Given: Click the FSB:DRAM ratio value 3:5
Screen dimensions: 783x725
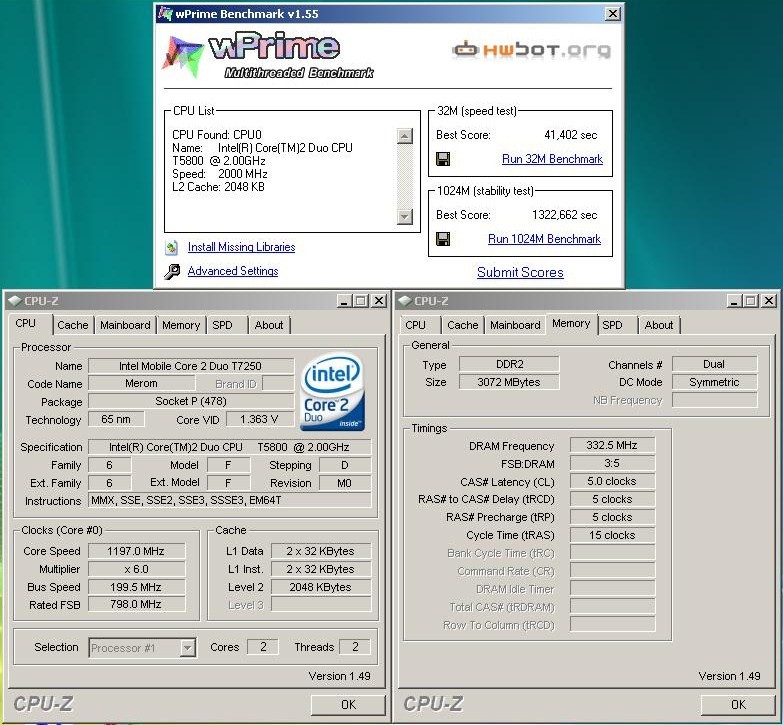Looking at the screenshot, I should click(612, 463).
